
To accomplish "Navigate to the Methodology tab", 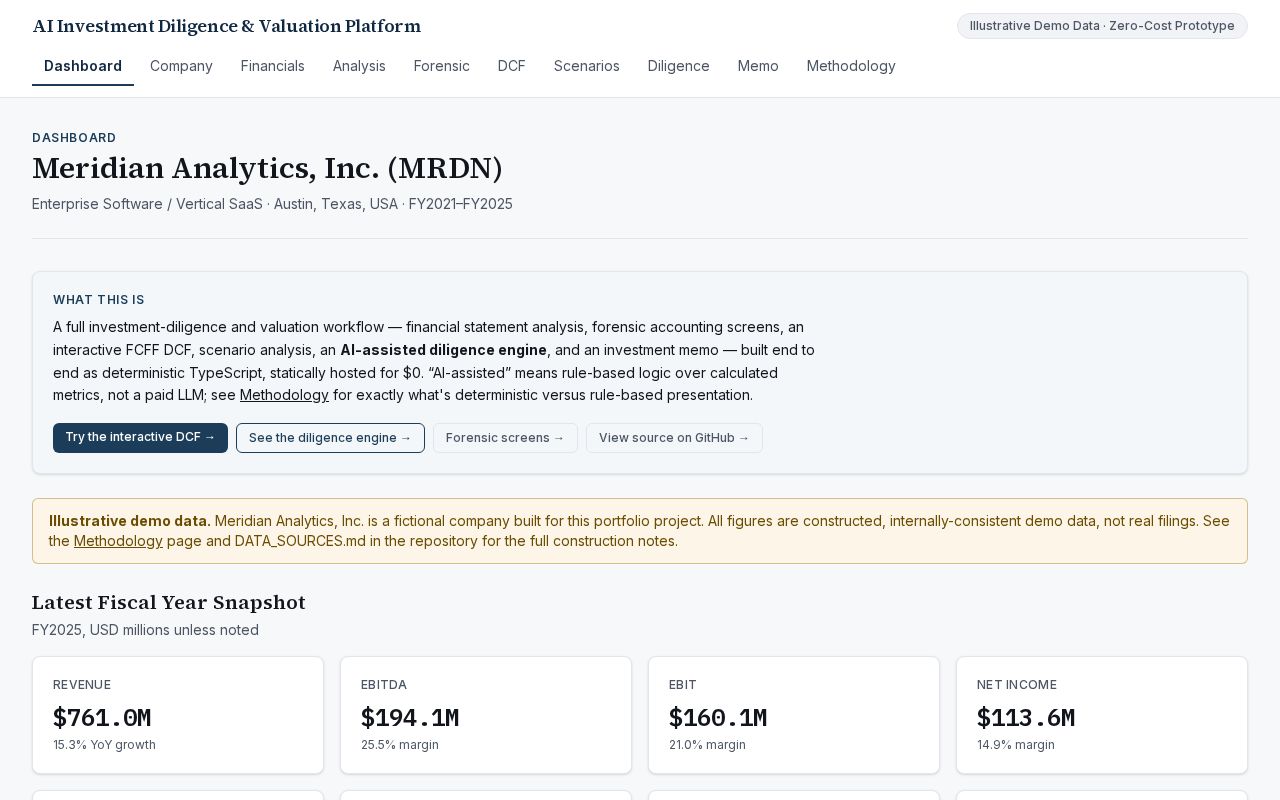I will coord(851,66).
